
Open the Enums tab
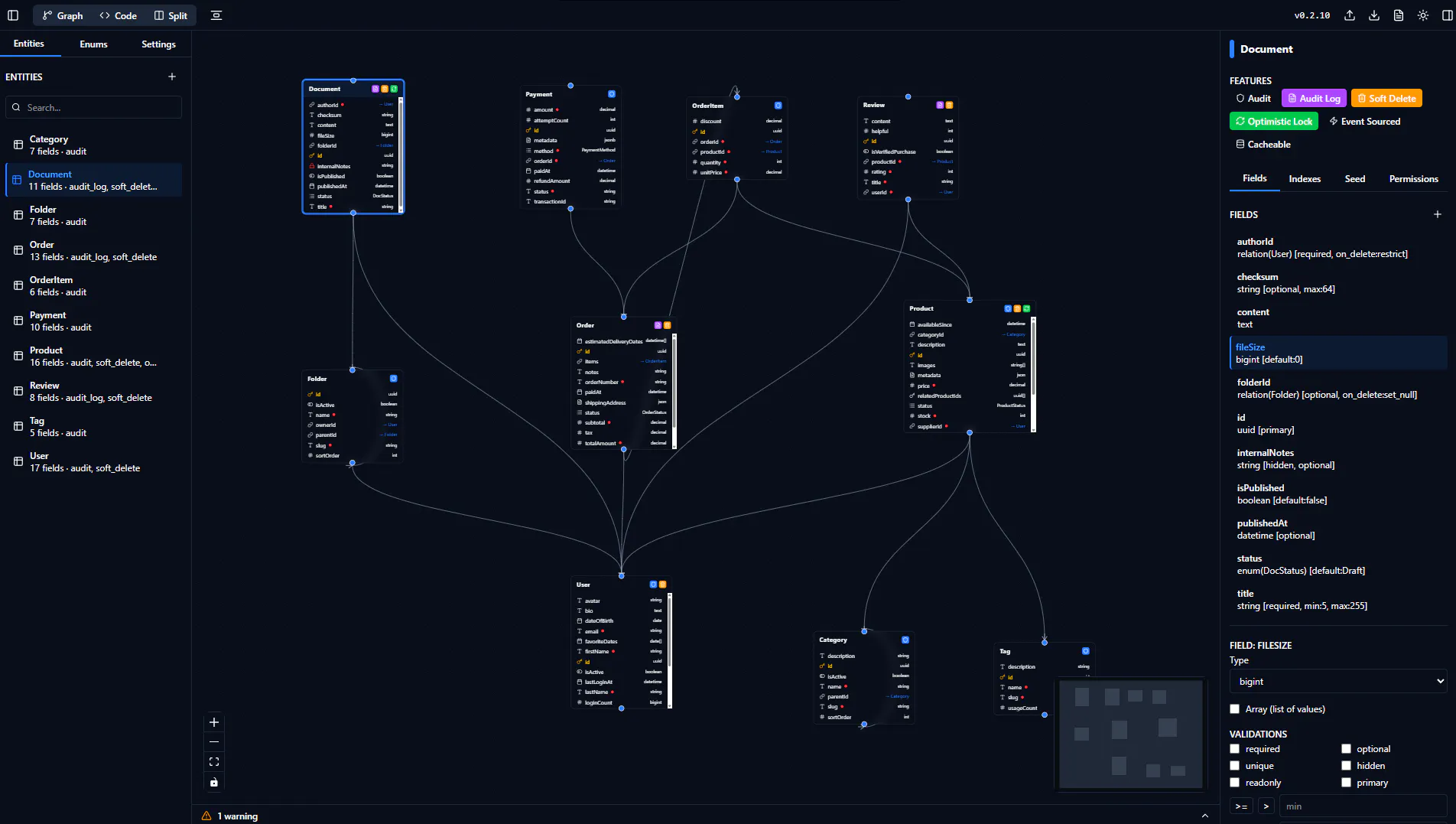pyautogui.click(x=93, y=44)
